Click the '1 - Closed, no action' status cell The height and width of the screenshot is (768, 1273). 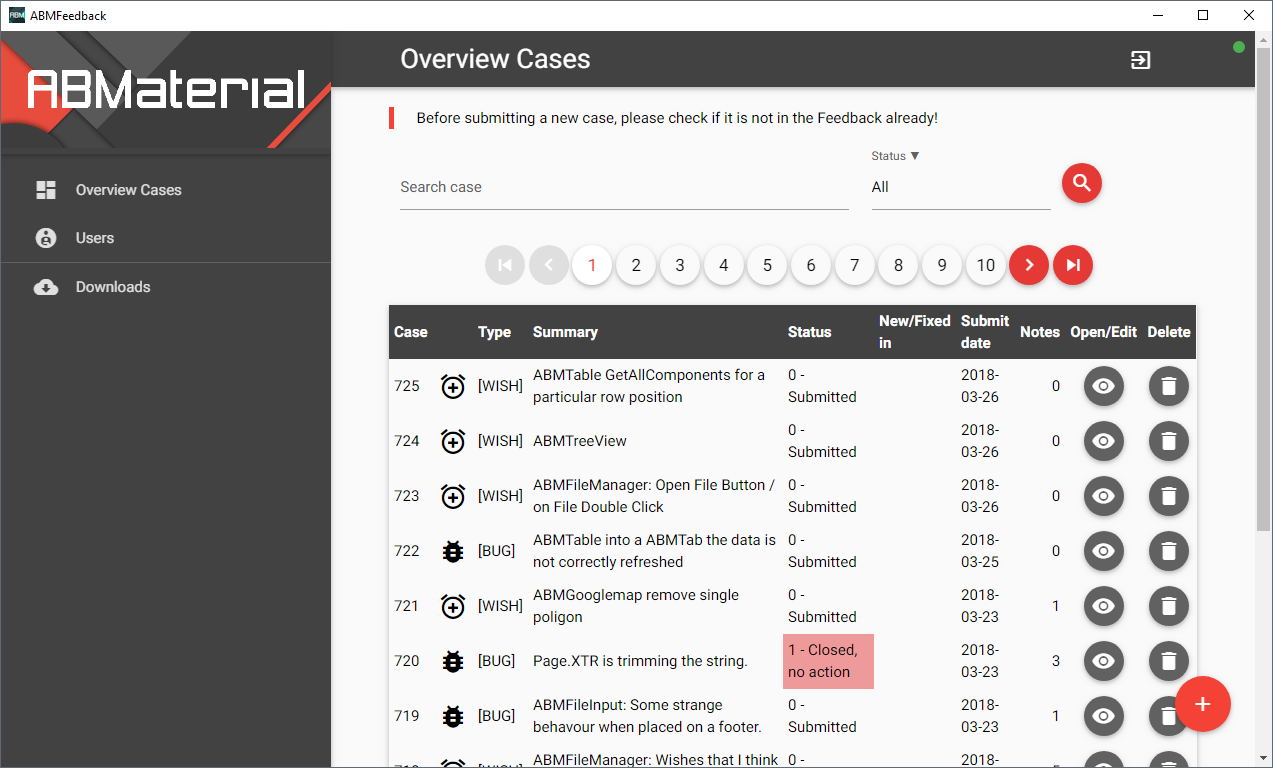pyautogui.click(x=828, y=661)
